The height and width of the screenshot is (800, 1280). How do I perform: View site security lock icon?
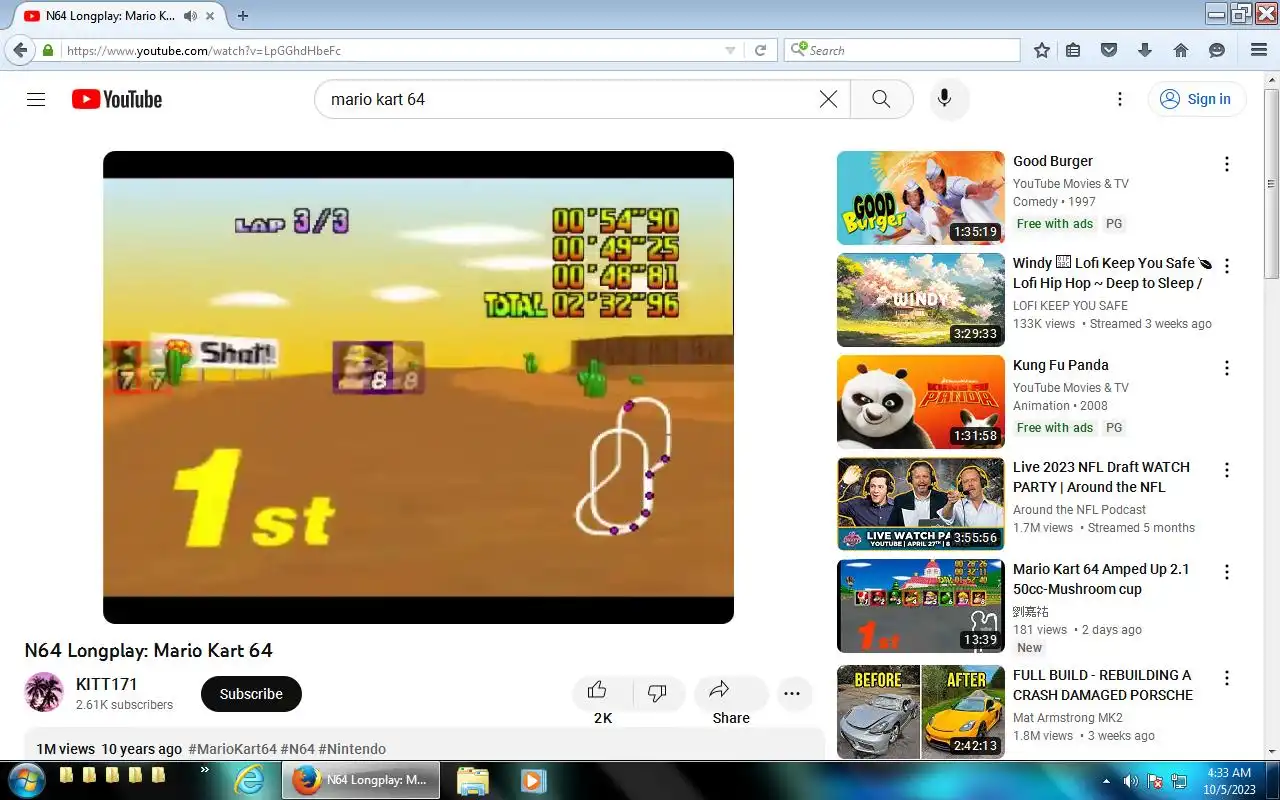48,50
